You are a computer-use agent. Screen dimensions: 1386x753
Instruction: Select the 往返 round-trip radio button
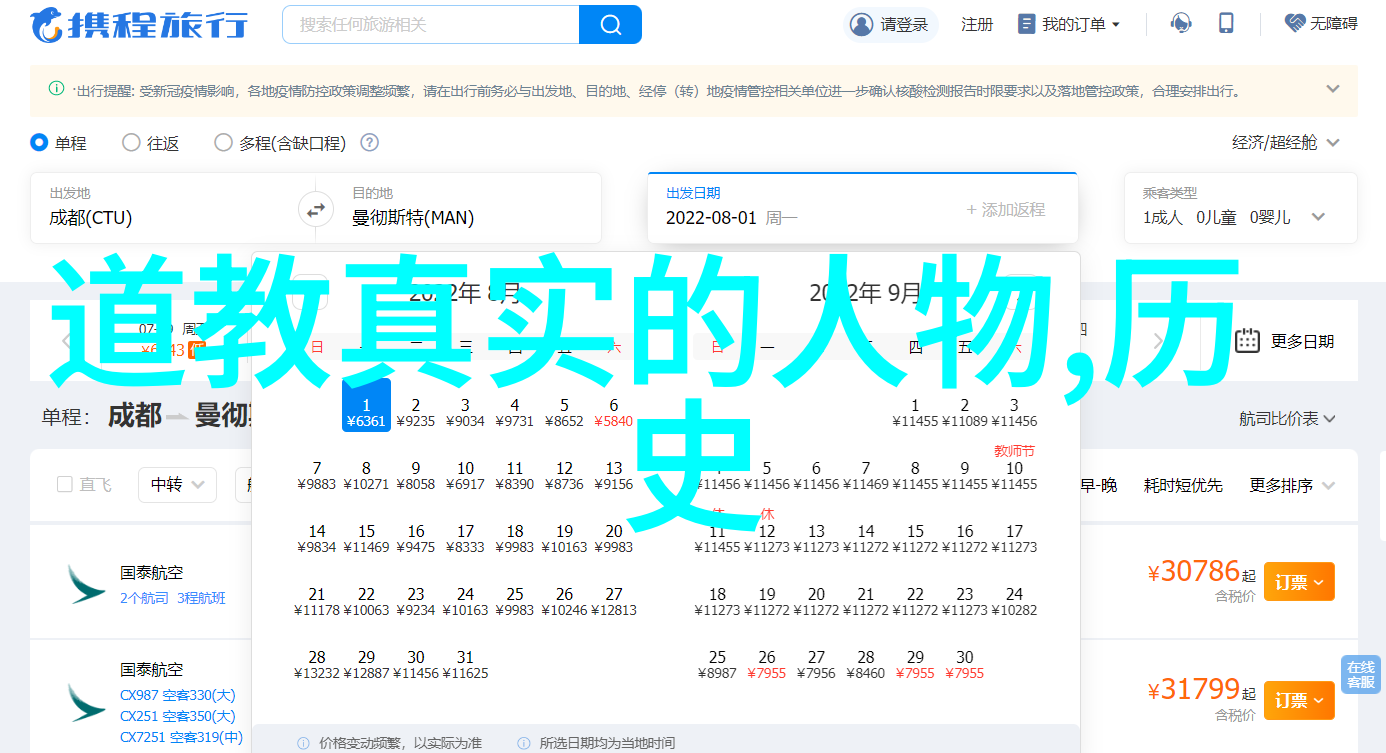click(x=131, y=143)
